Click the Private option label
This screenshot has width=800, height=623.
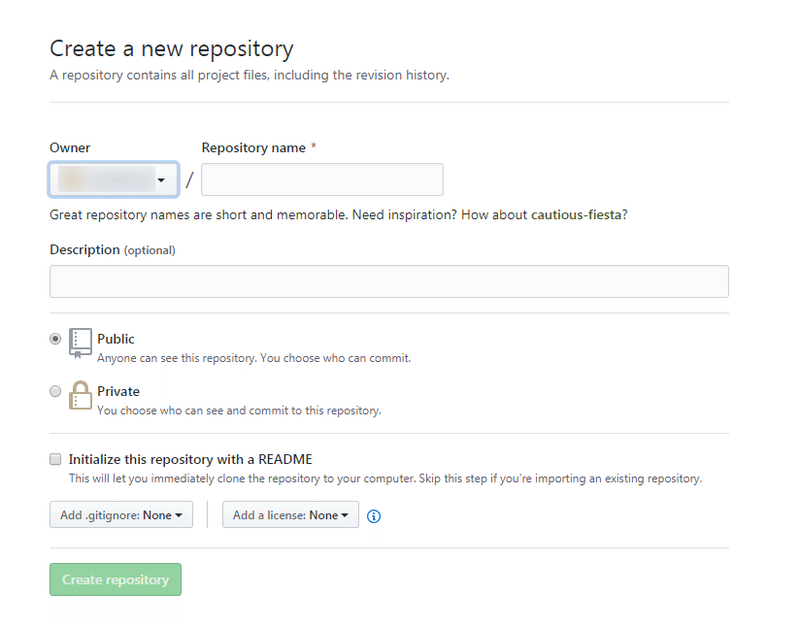(118, 391)
